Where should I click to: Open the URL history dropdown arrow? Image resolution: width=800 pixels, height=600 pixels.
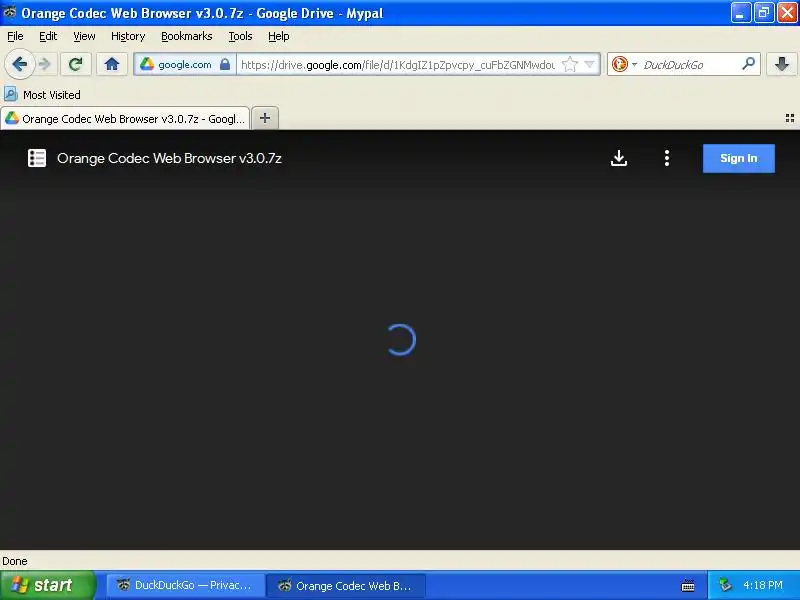tap(589, 64)
